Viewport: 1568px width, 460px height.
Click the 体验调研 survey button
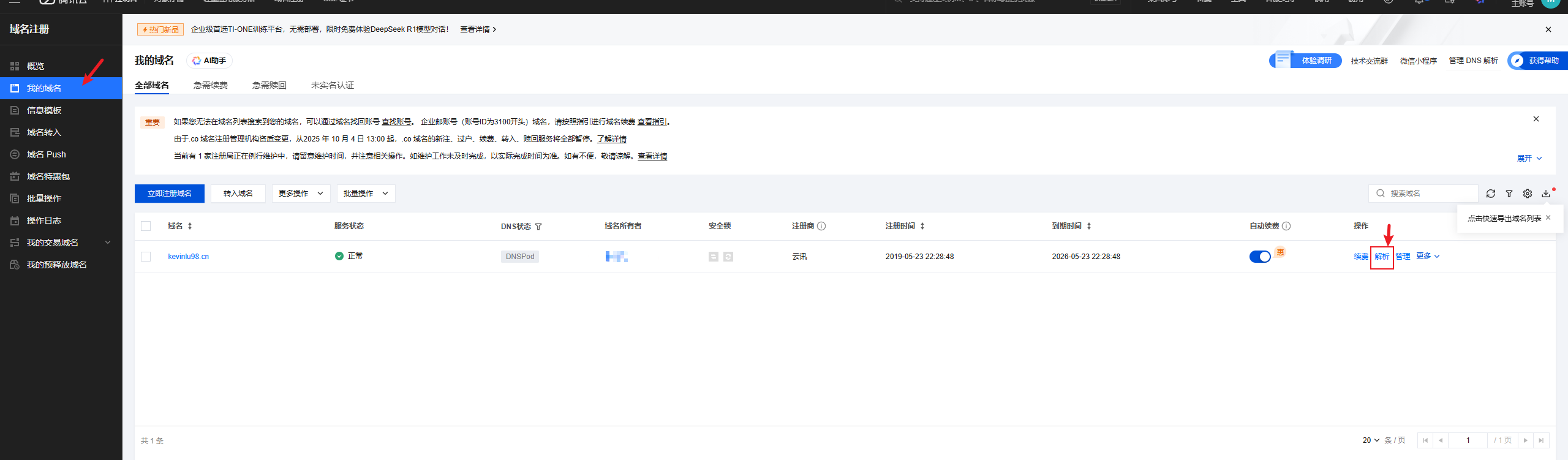1306,61
